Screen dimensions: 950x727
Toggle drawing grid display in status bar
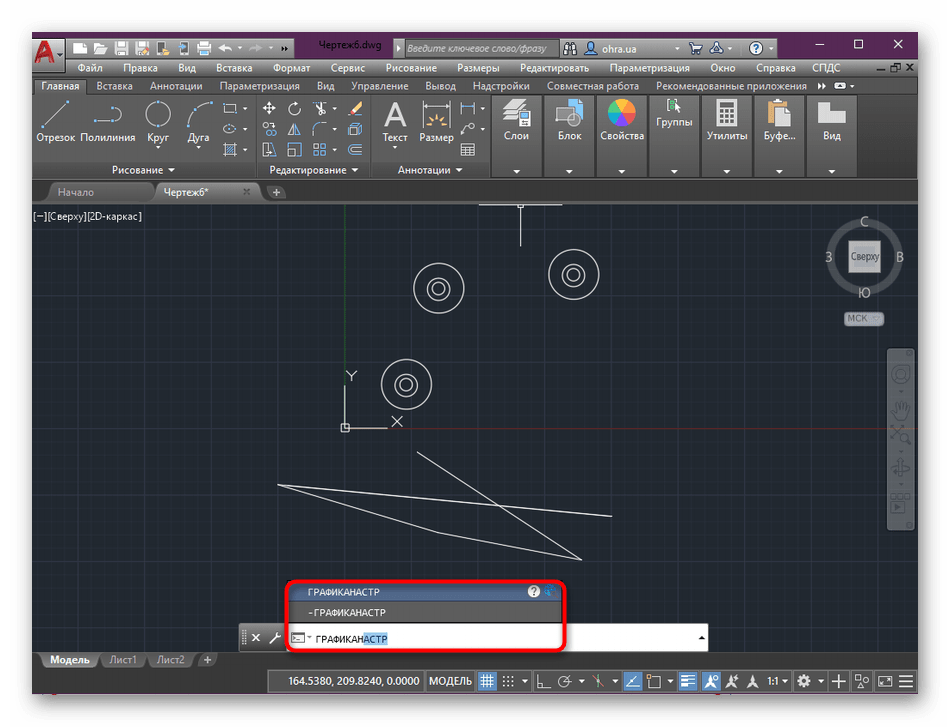487,682
